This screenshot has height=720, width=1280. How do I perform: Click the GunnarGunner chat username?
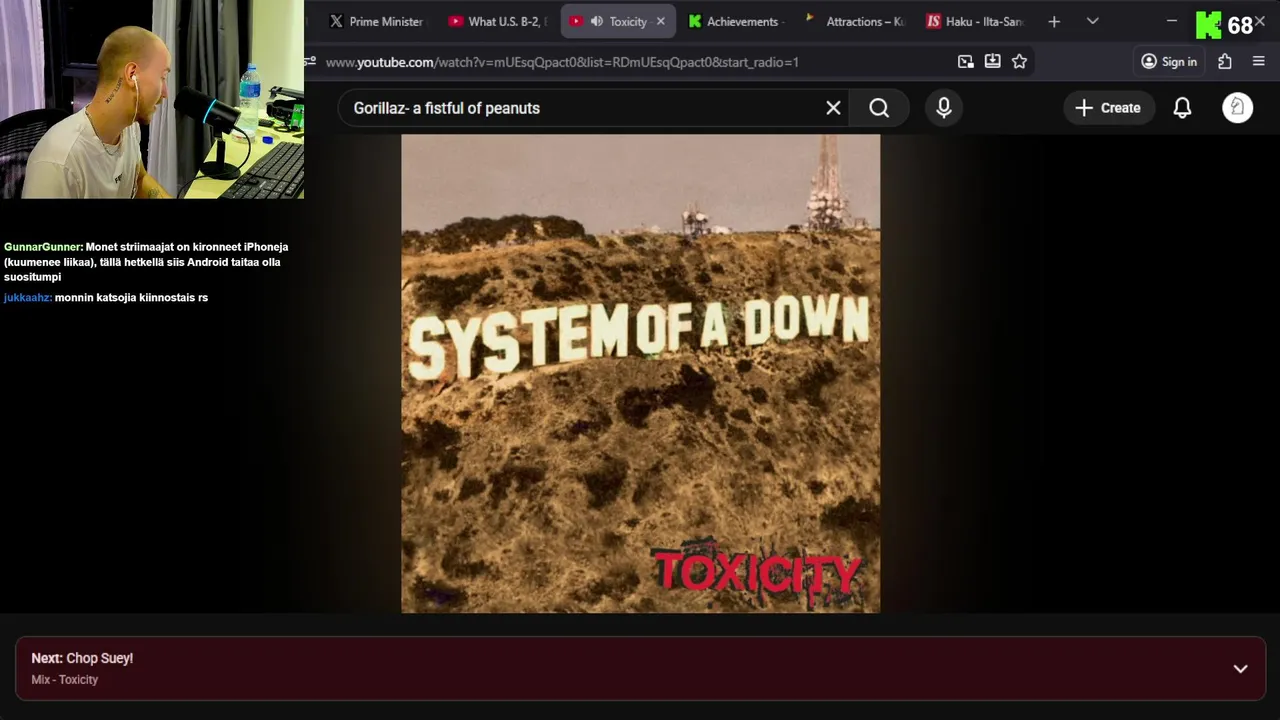[43, 247]
